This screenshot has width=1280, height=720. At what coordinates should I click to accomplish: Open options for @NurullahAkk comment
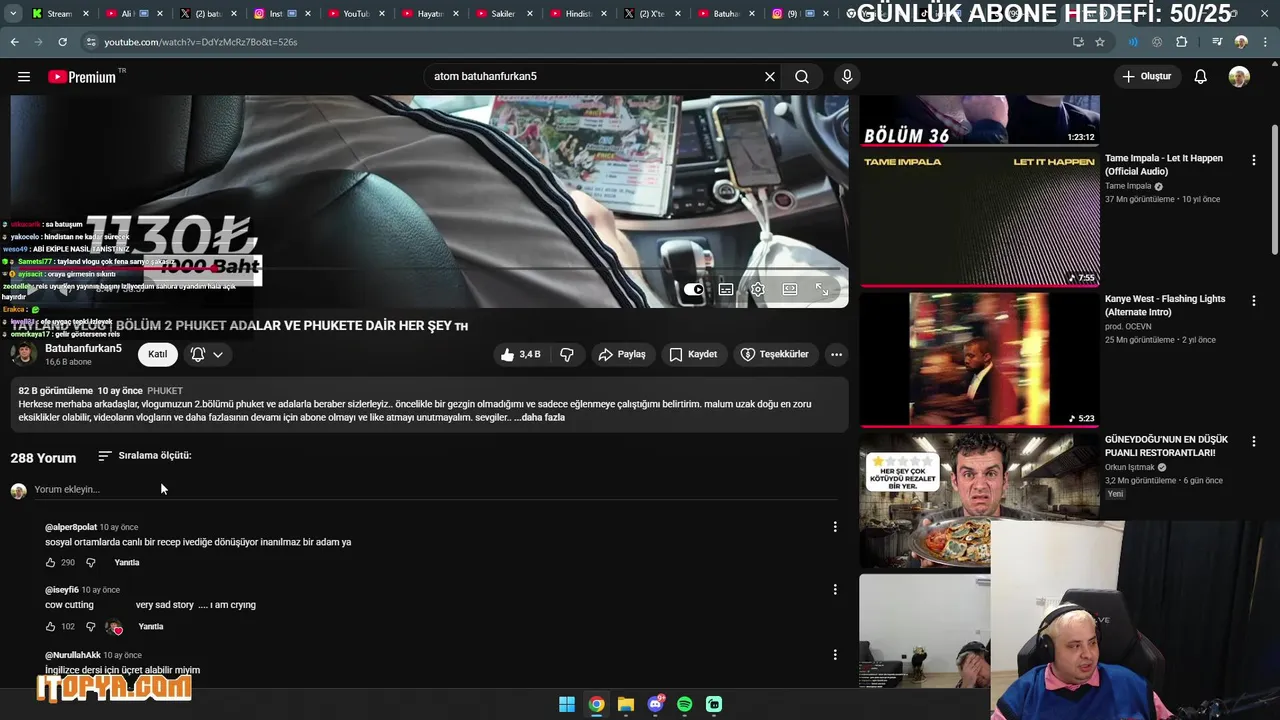tap(835, 655)
